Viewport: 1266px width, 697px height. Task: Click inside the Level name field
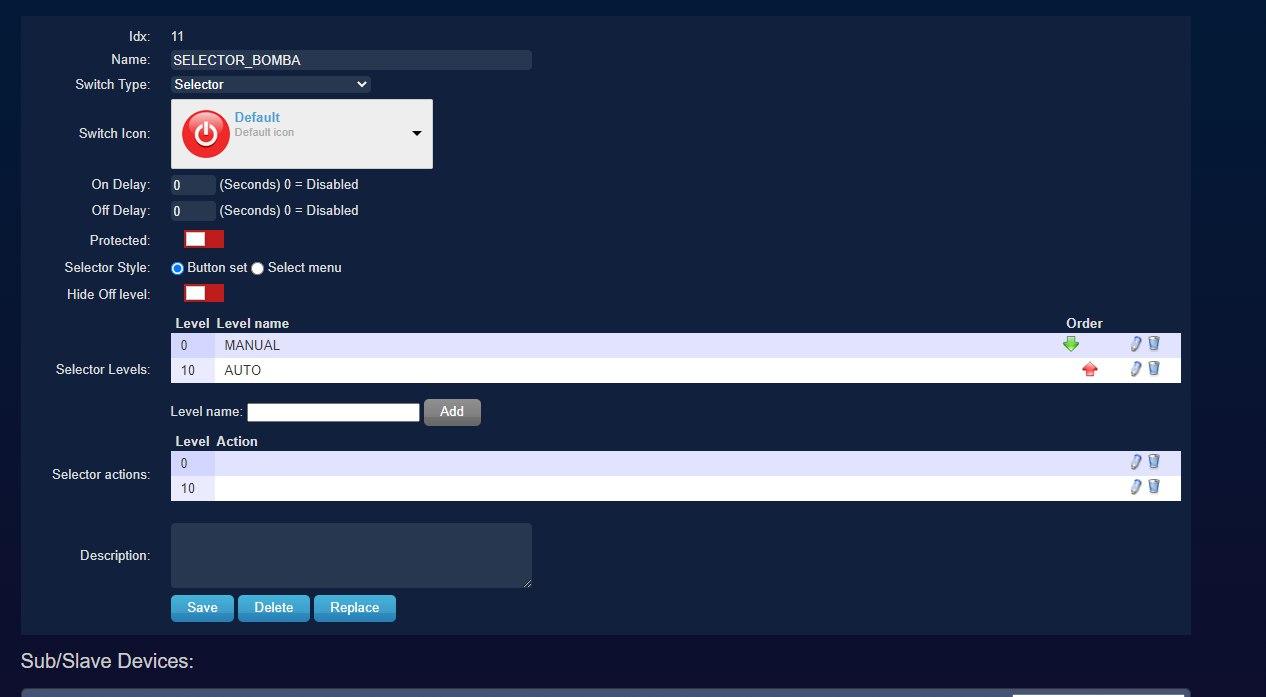coord(333,411)
